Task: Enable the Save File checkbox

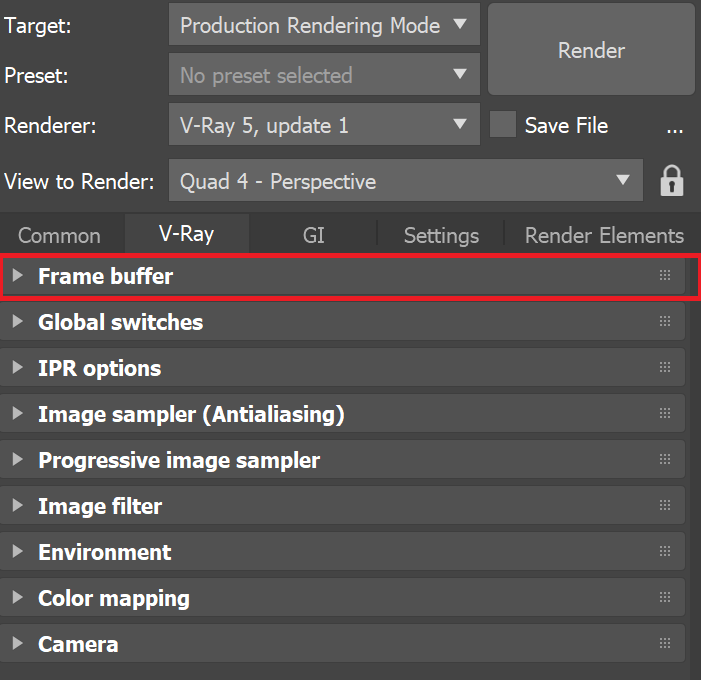Action: tap(503, 125)
